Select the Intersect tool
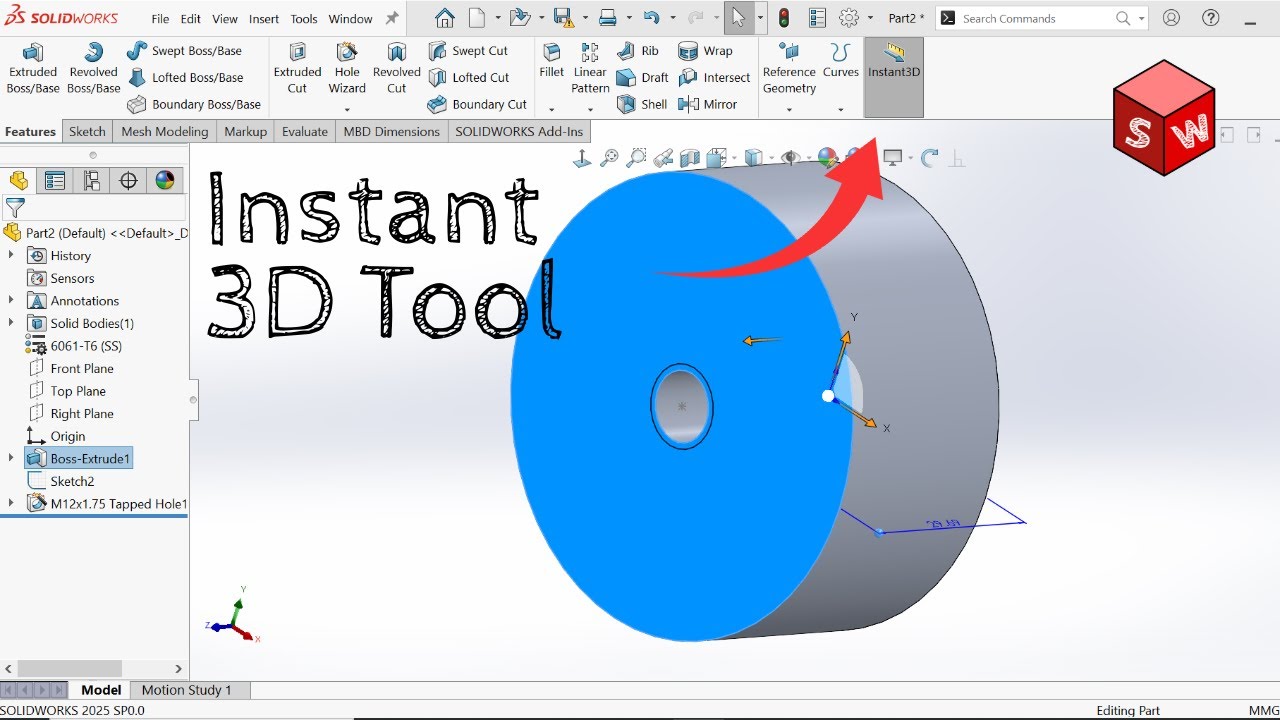The width and height of the screenshot is (1280, 720). [714, 78]
